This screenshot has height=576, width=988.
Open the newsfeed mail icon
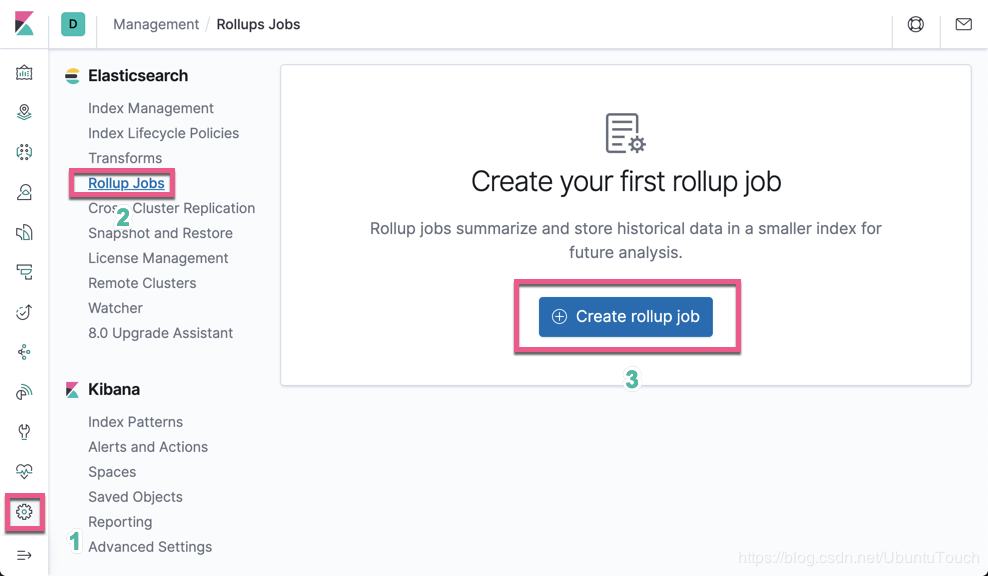963,24
